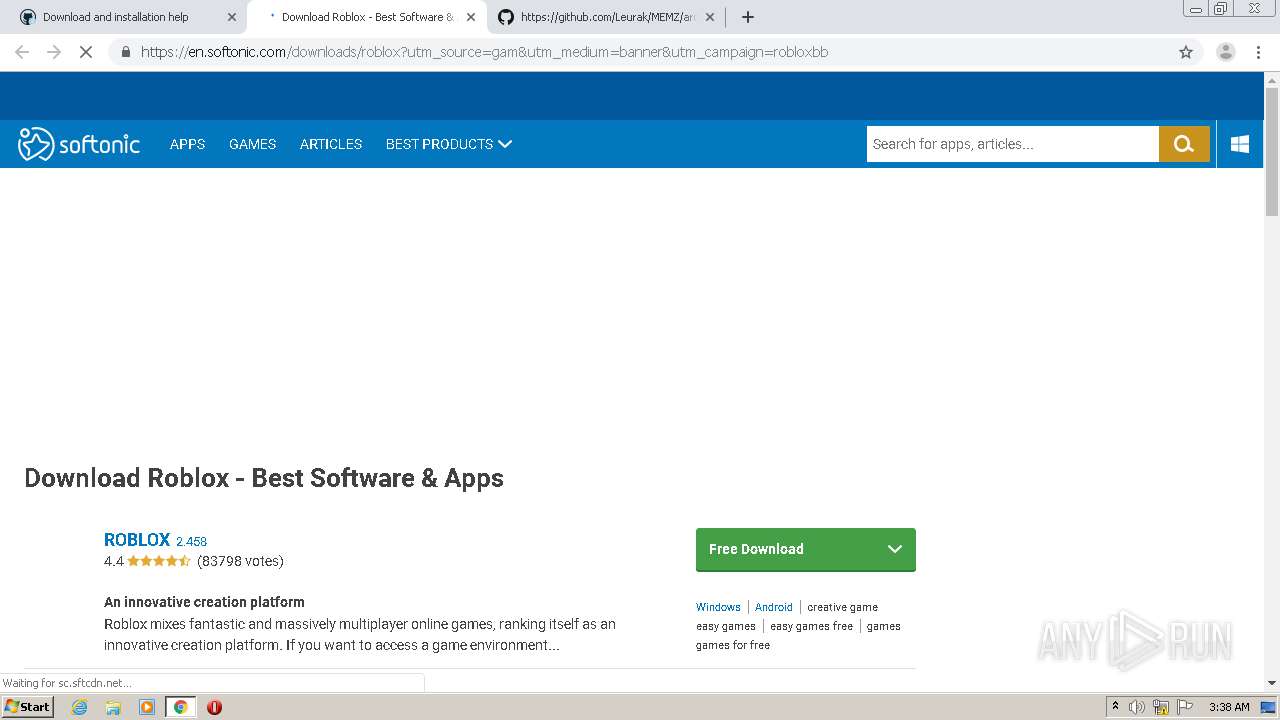Image resolution: width=1280 pixels, height=720 pixels.
Task: View site security lock info
Action: (125, 52)
